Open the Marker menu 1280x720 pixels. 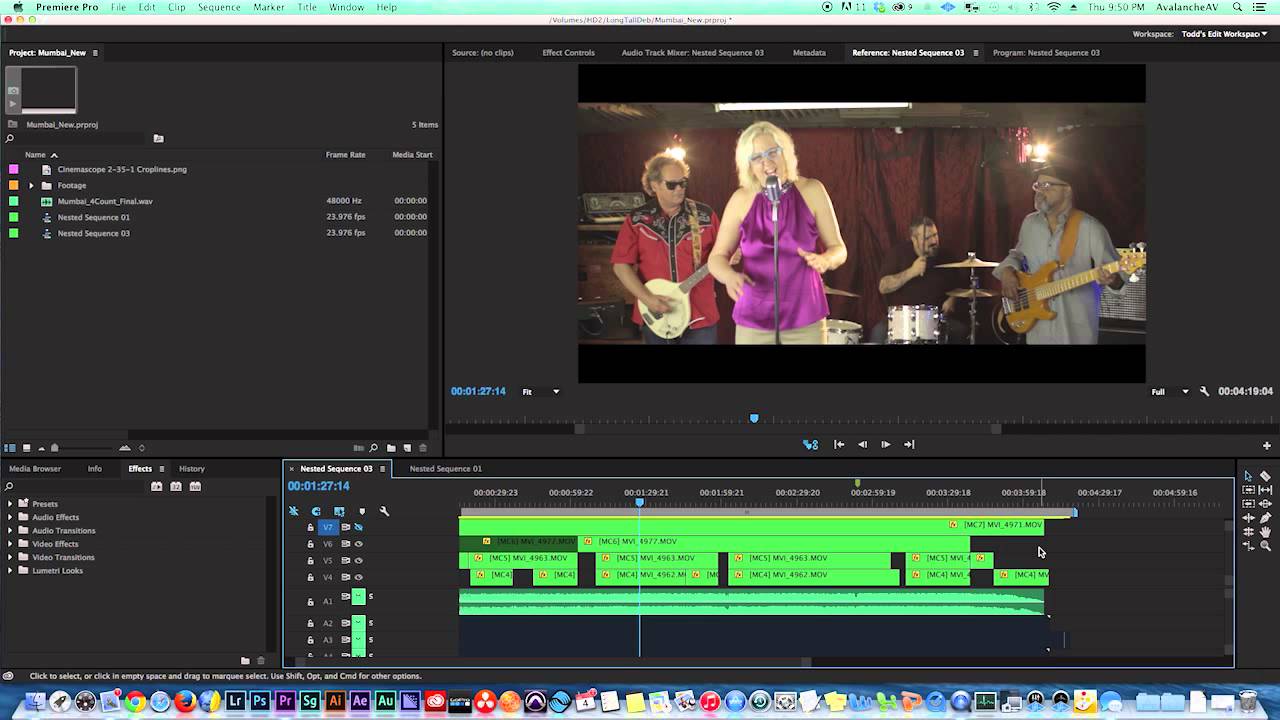tap(269, 7)
